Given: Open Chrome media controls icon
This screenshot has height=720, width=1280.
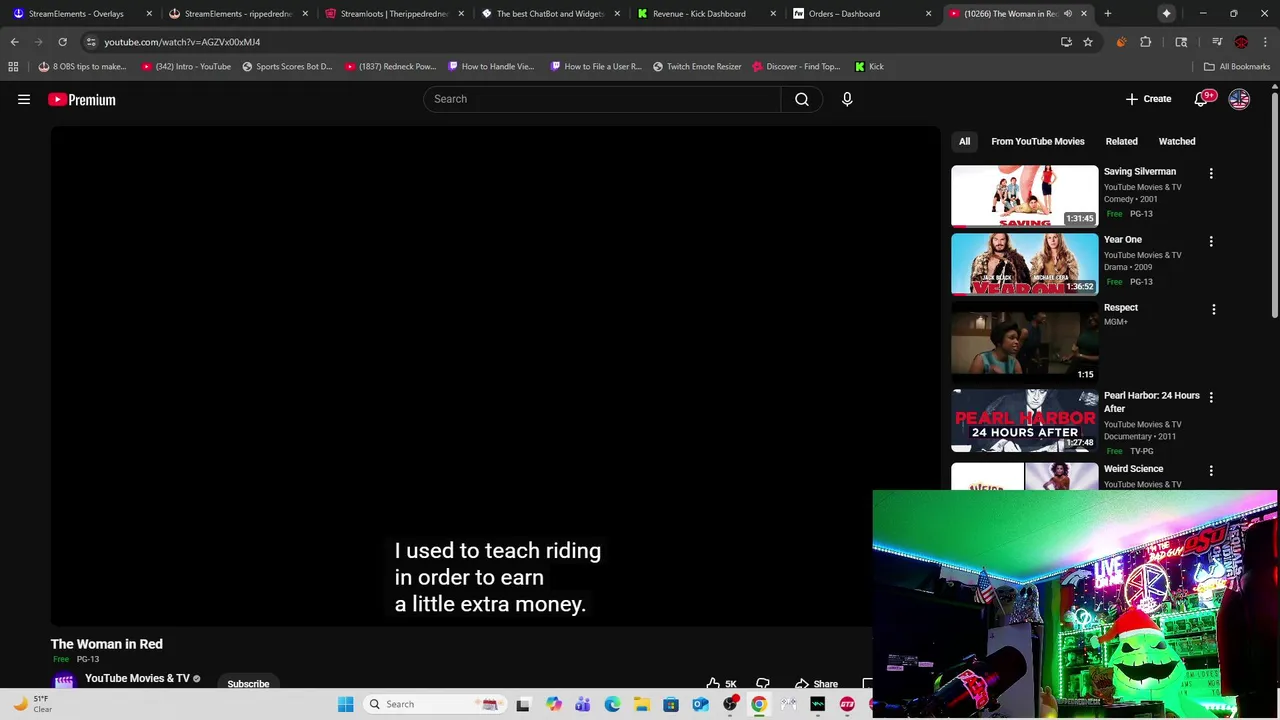Looking at the screenshot, I should pos(1217,42).
